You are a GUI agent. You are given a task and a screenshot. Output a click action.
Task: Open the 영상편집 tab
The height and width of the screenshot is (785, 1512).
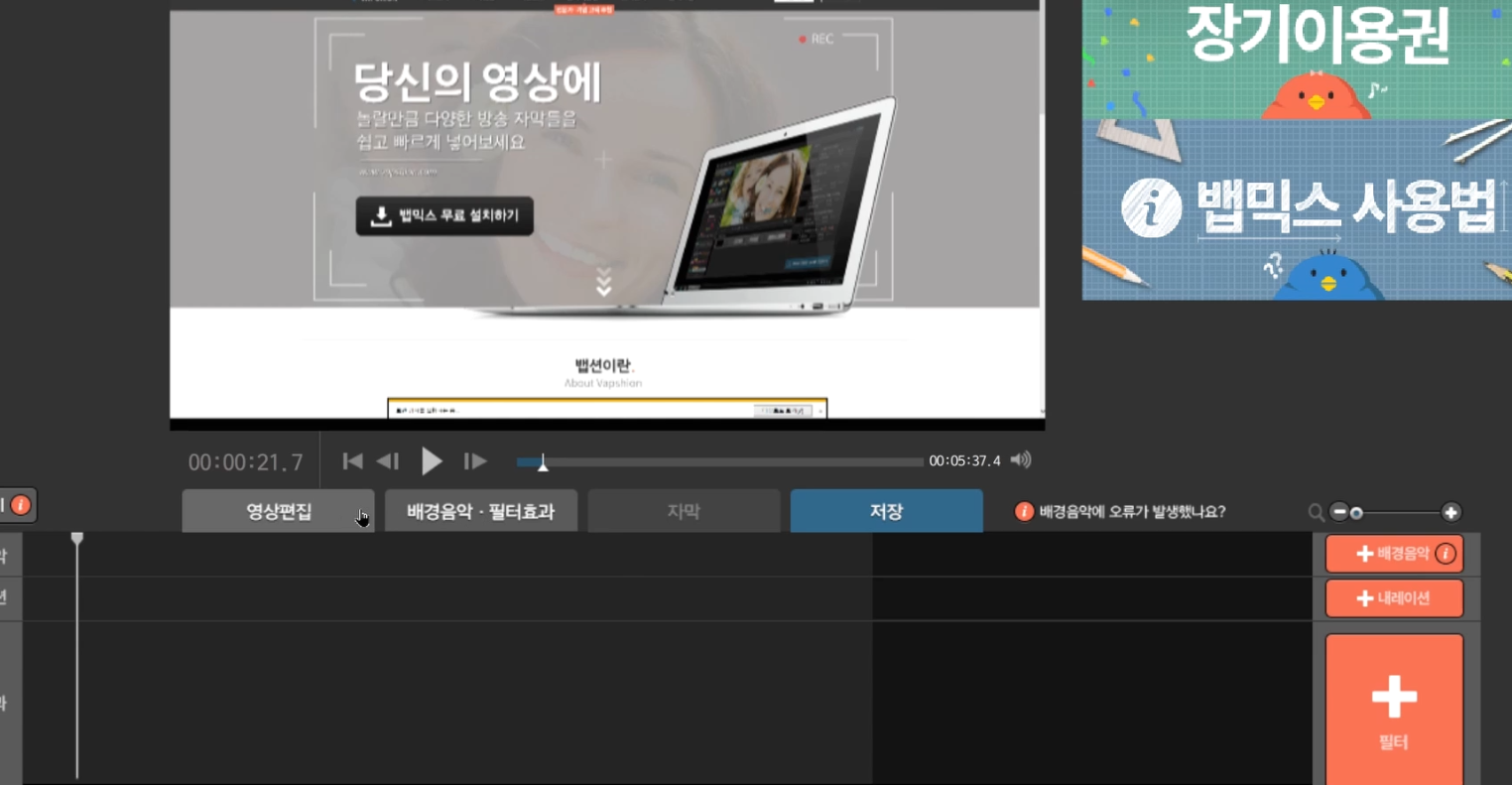[x=279, y=511]
